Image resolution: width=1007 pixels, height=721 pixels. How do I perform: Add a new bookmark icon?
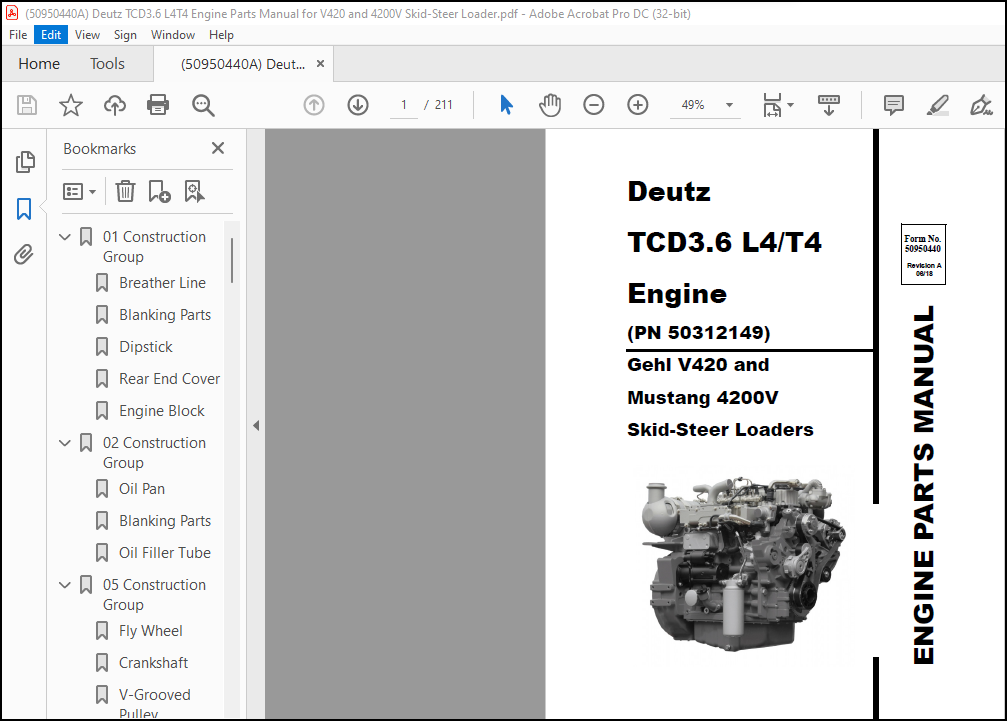coord(159,191)
